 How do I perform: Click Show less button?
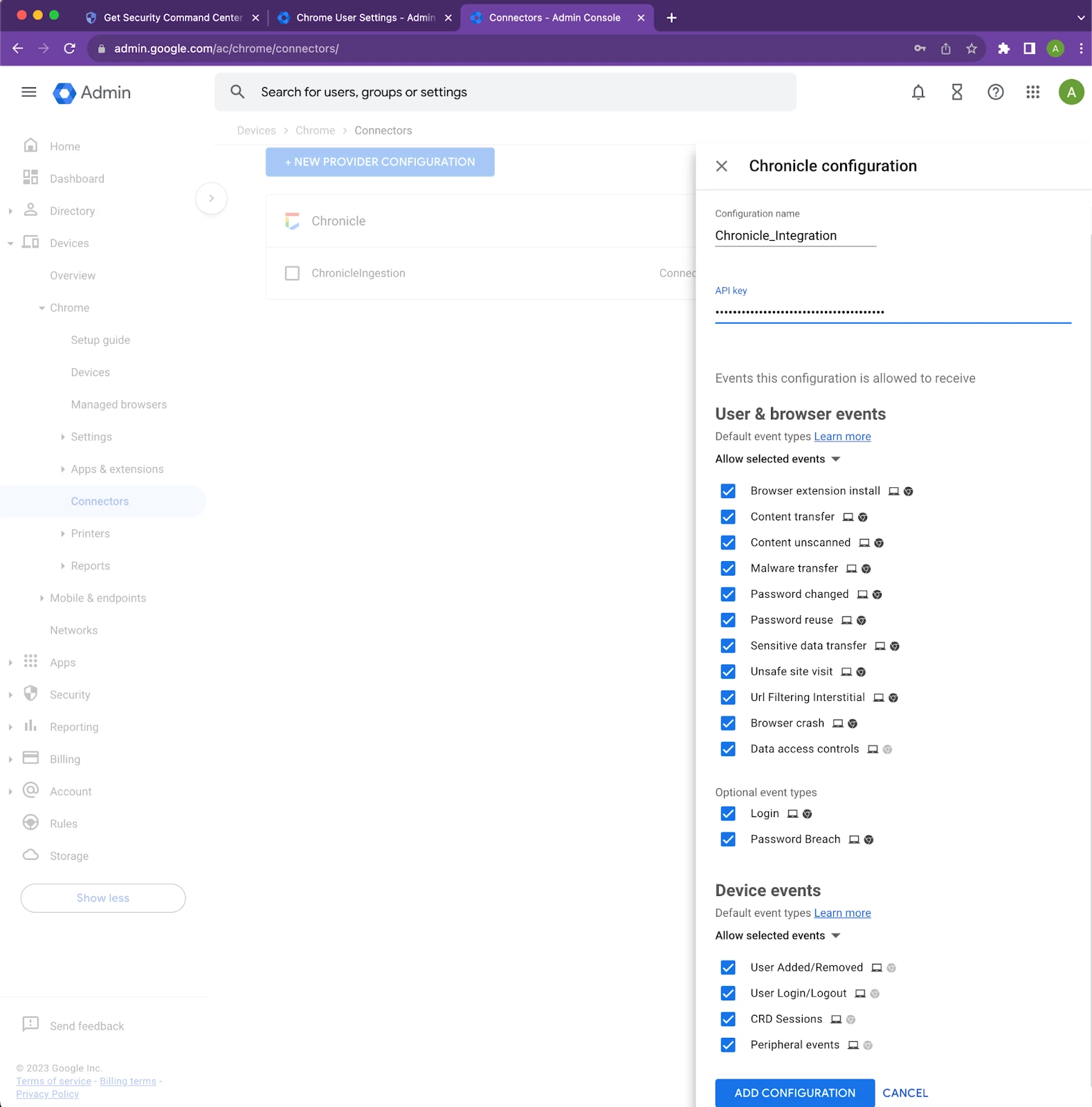[x=103, y=898]
